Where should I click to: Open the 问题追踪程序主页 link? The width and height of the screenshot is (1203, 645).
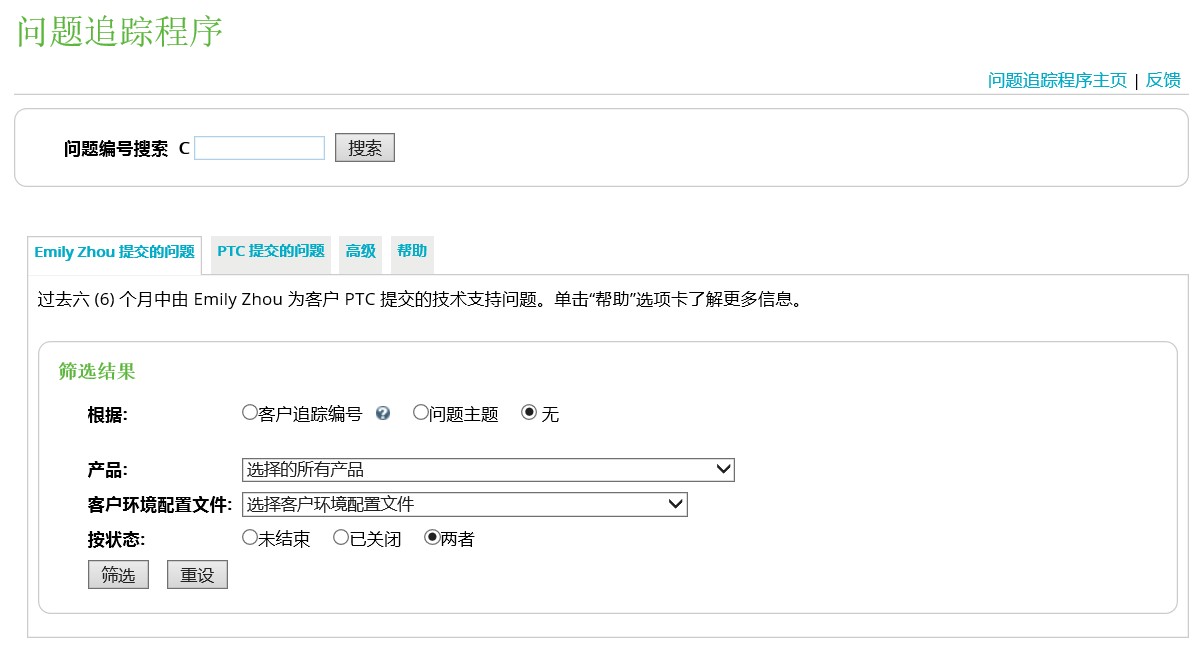[x=1057, y=81]
